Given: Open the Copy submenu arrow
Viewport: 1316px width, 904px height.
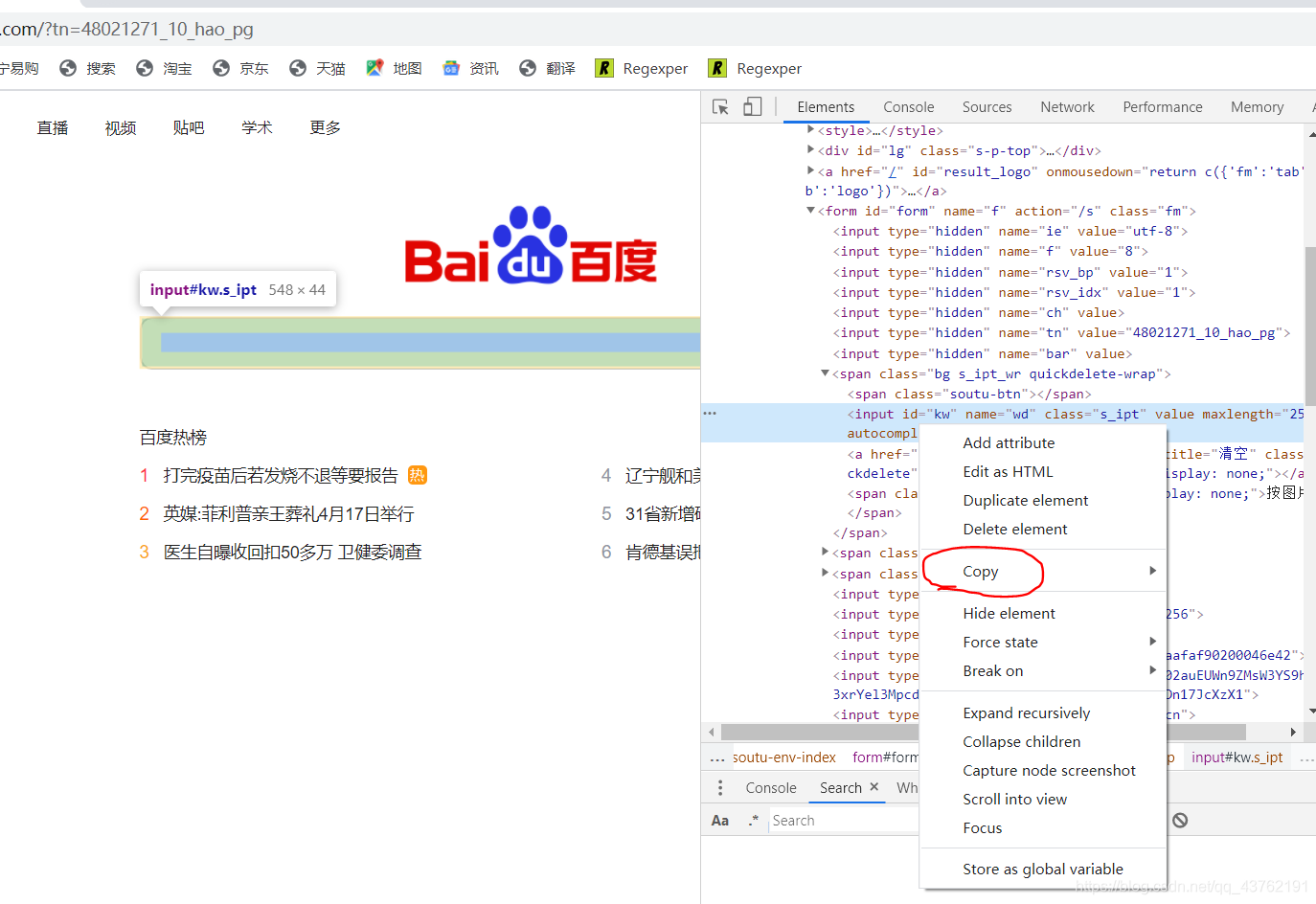Looking at the screenshot, I should coord(1153,571).
